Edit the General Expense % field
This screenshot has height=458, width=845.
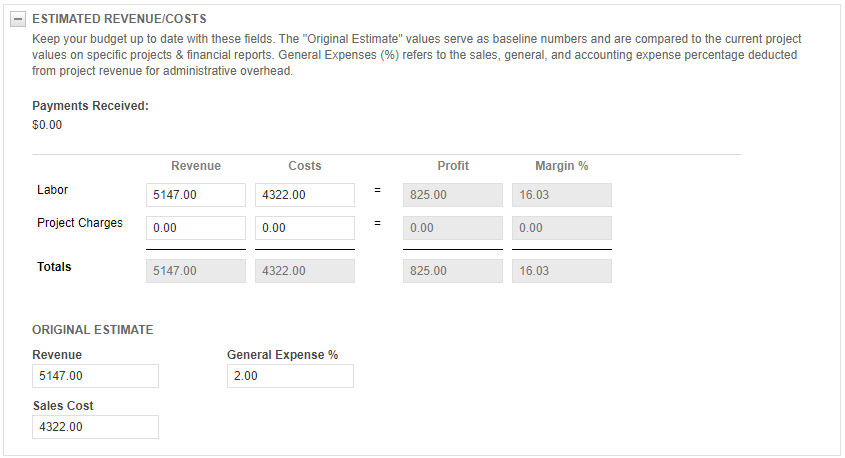pyautogui.click(x=290, y=376)
